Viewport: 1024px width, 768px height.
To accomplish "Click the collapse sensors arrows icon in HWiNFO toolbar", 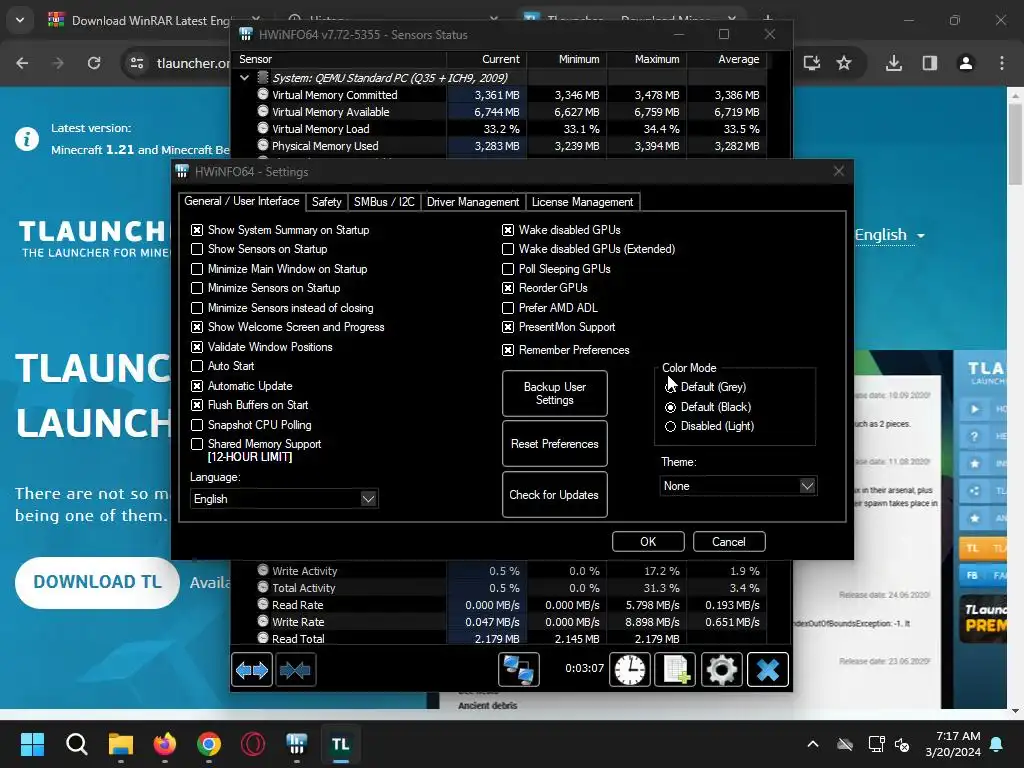I will [x=295, y=669].
